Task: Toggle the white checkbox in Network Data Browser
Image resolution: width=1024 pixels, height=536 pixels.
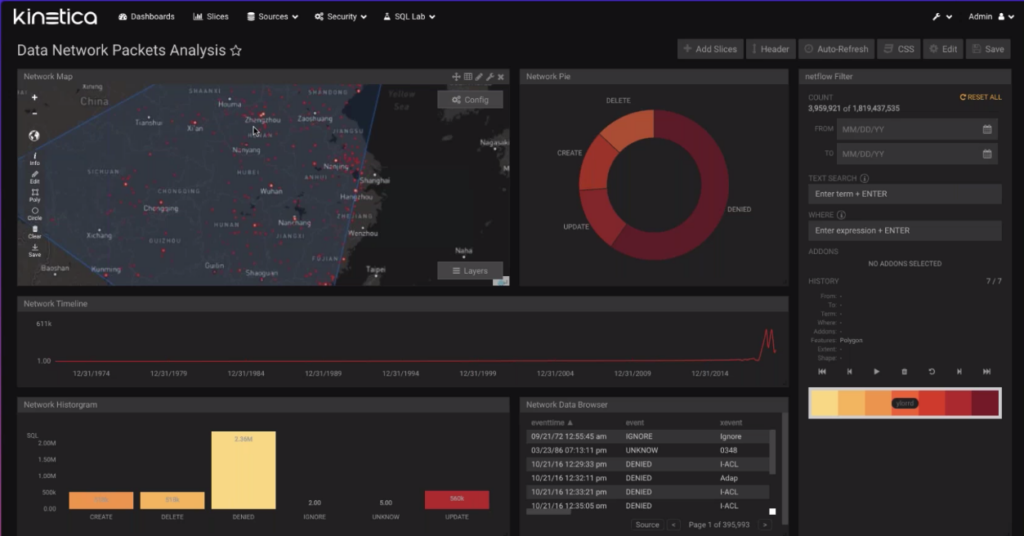Action: [772, 511]
